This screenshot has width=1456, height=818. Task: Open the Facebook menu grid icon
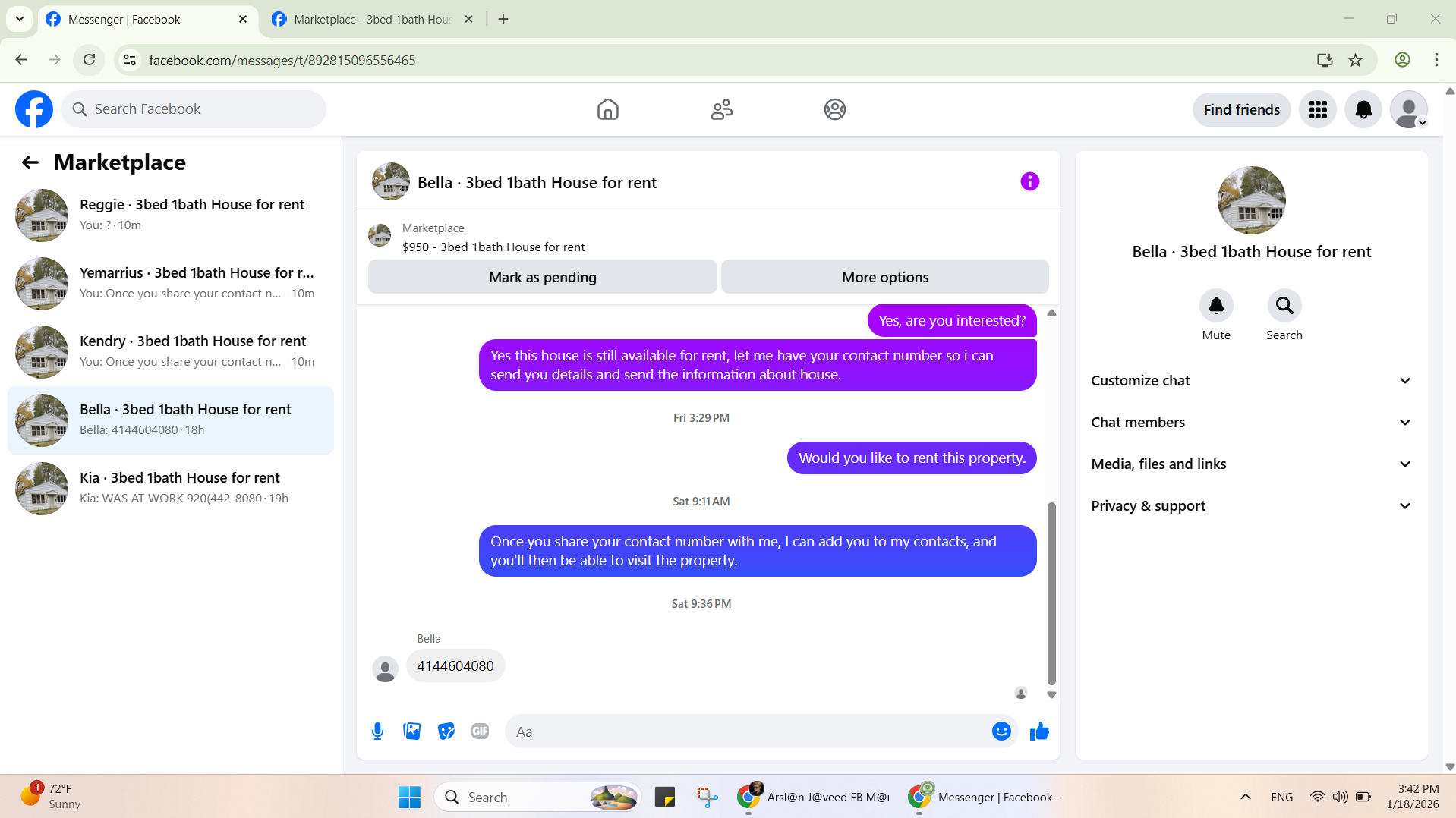[1318, 109]
